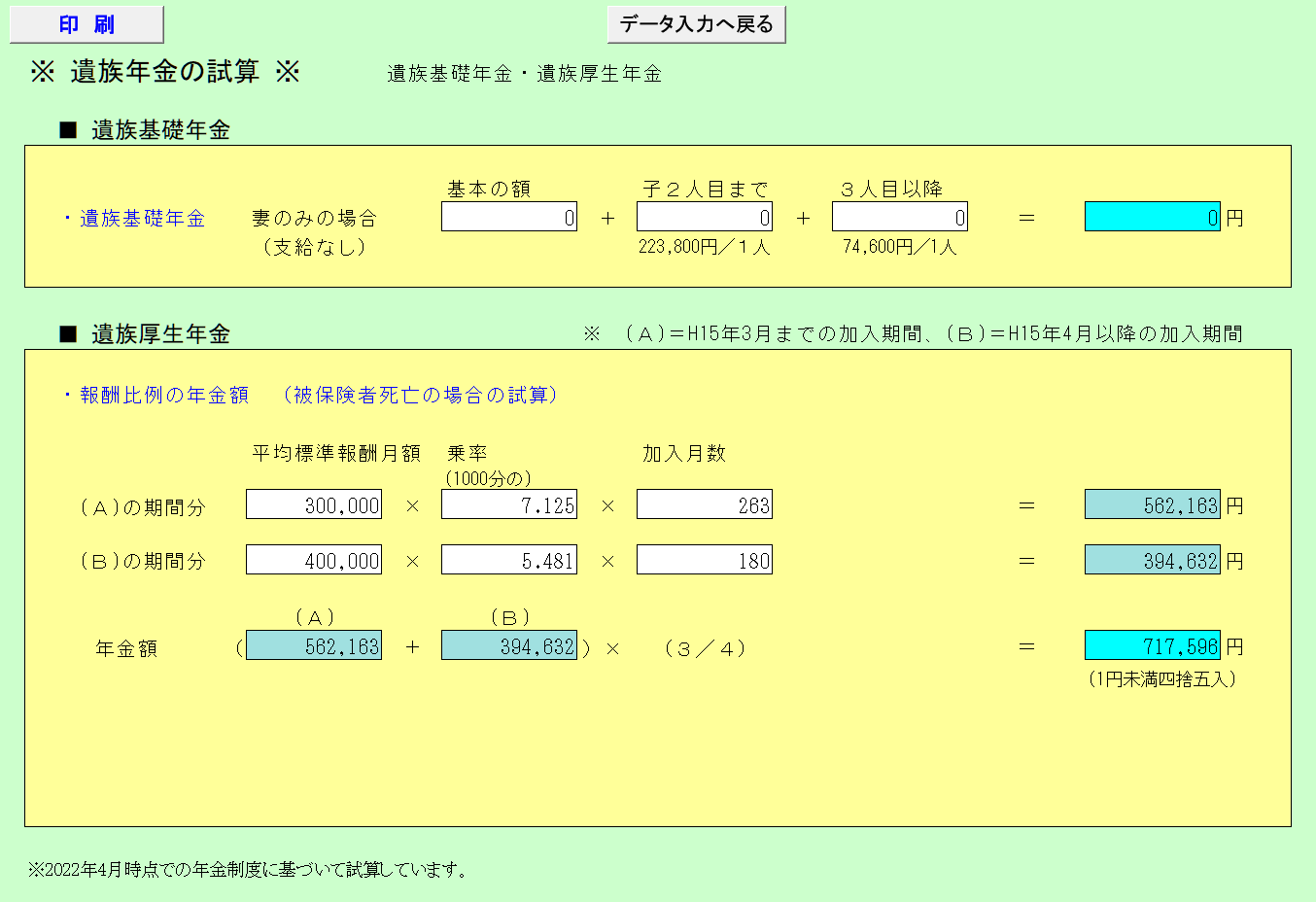Select the 基本の額 input field
1316x902 pixels.
(x=509, y=216)
